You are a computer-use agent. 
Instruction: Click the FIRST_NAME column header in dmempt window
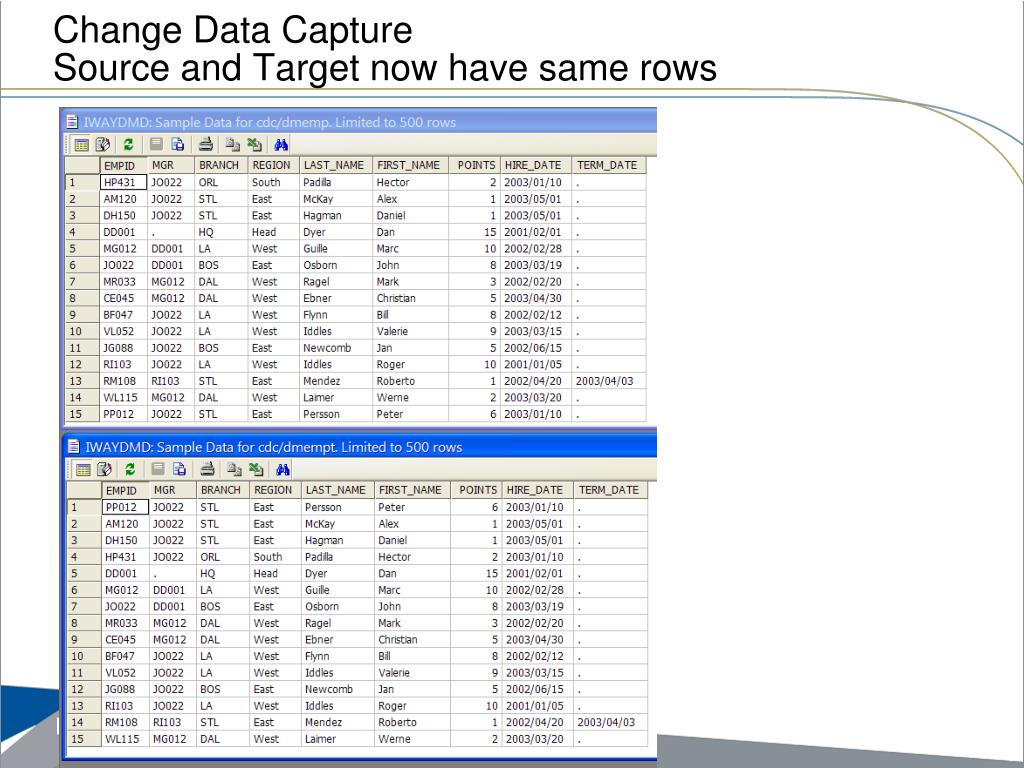pos(412,490)
